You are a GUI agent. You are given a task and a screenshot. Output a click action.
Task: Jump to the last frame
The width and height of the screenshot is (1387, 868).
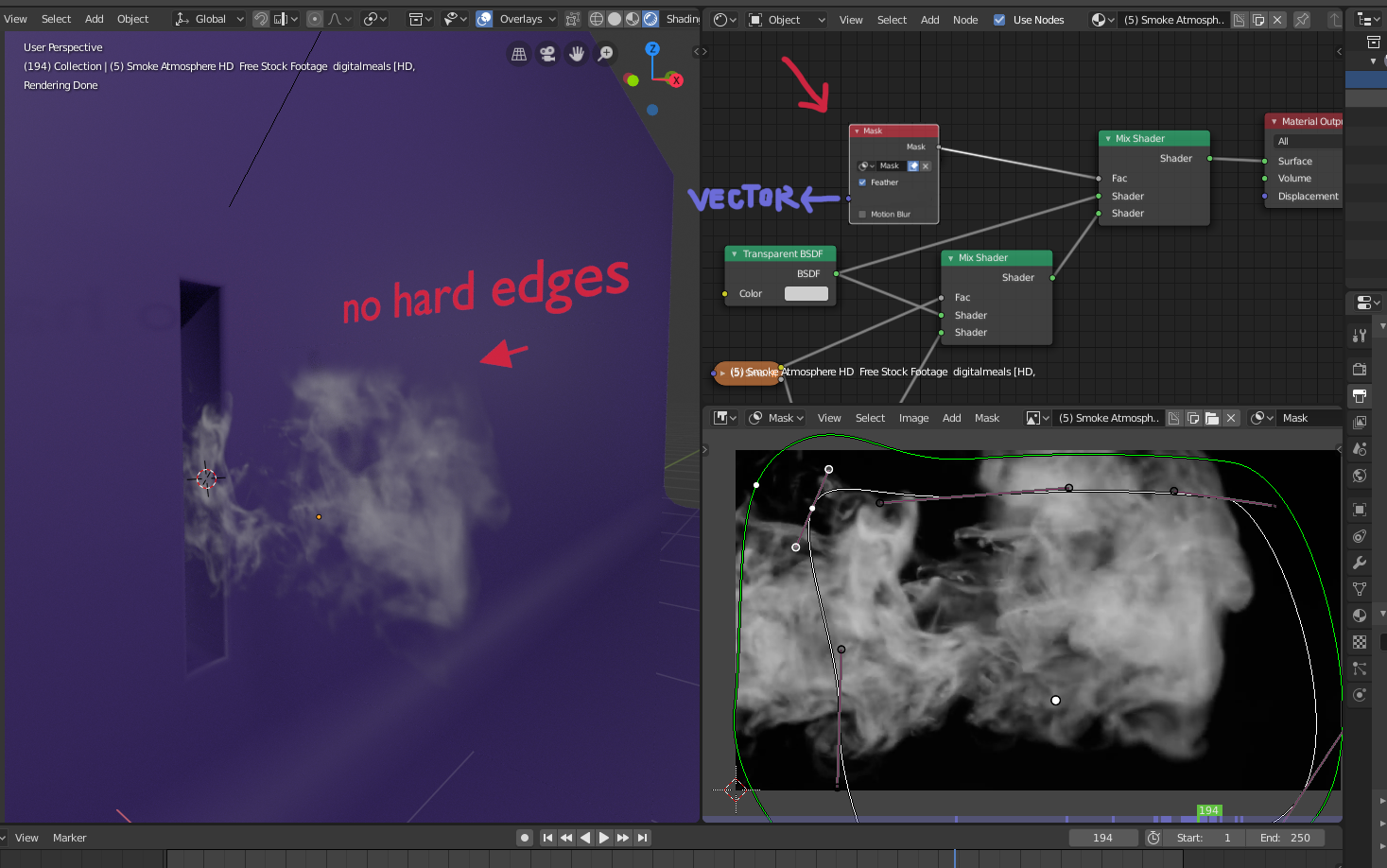(x=643, y=838)
